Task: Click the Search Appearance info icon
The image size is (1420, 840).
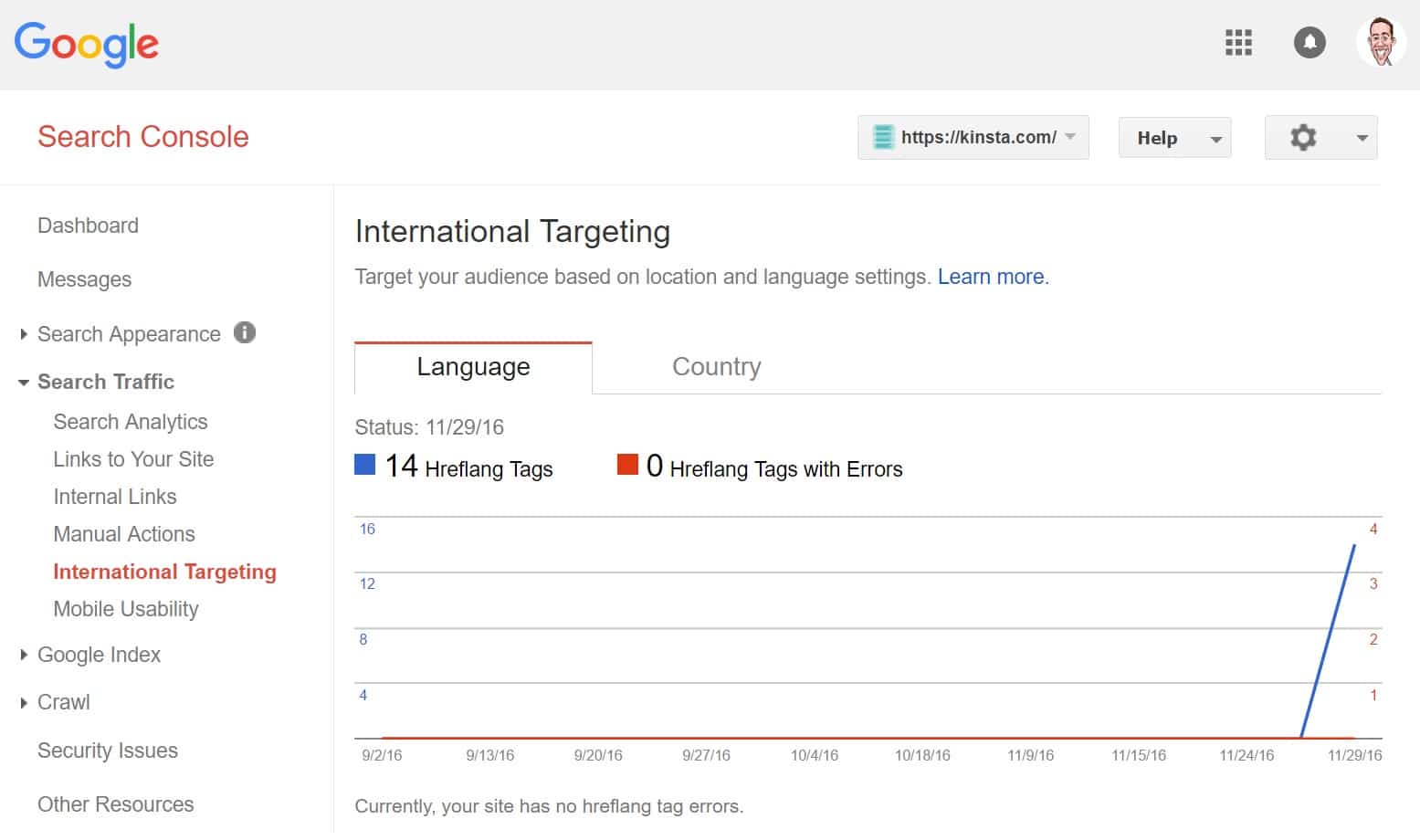Action: (x=244, y=333)
